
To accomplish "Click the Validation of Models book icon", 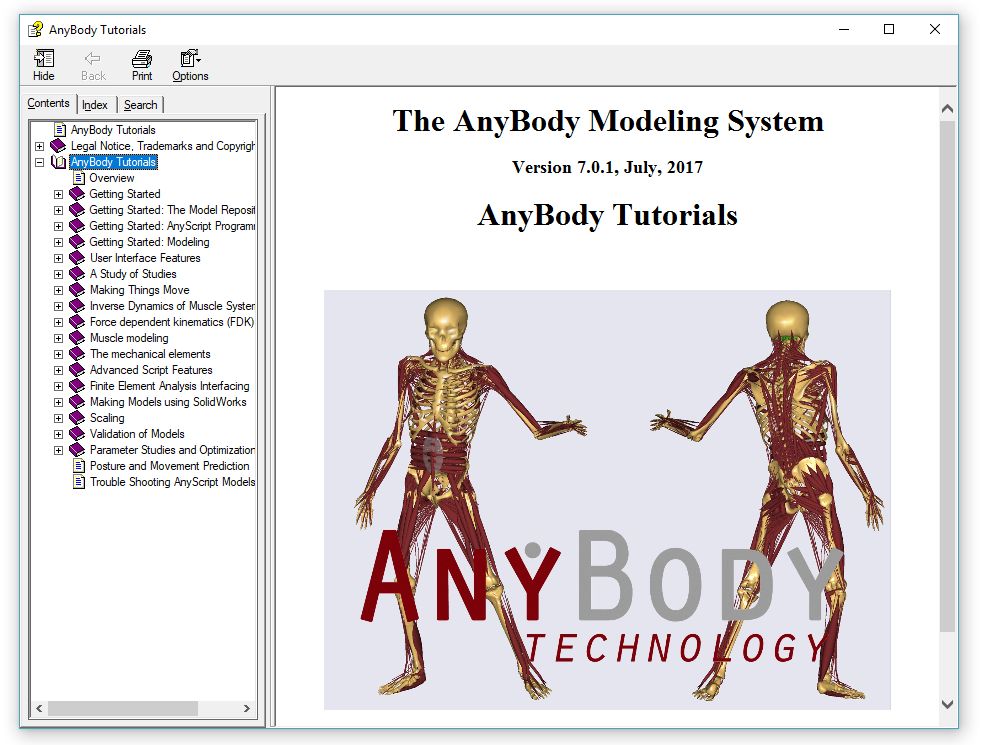I will [77, 434].
